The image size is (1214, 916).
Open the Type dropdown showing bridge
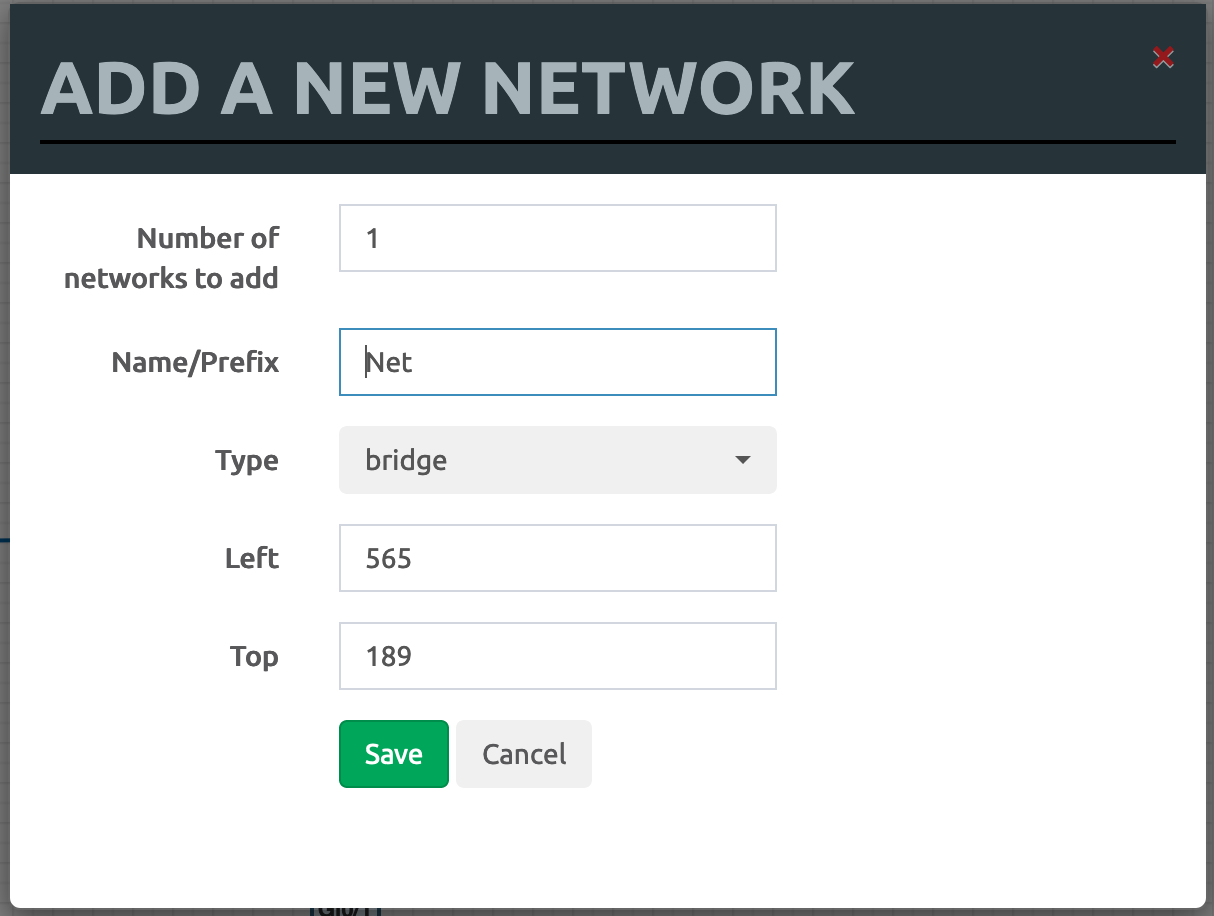(x=558, y=460)
